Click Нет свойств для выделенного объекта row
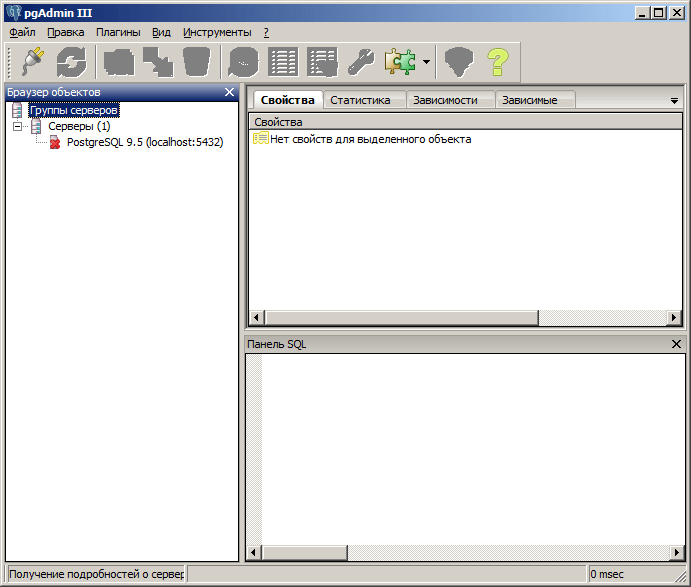The width and height of the screenshot is (691, 587). coord(370,139)
